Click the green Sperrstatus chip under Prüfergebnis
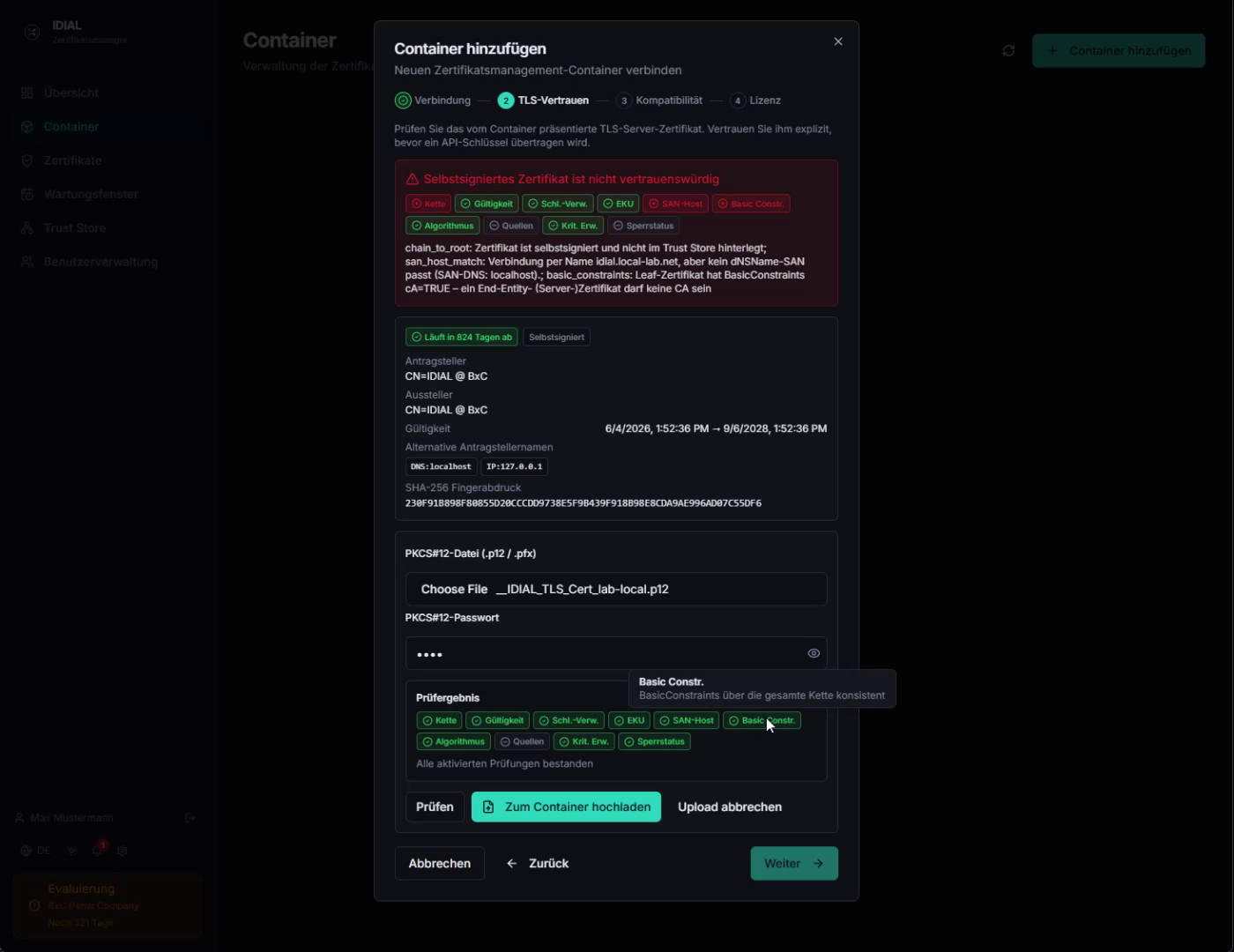The image size is (1234, 952). [654, 741]
